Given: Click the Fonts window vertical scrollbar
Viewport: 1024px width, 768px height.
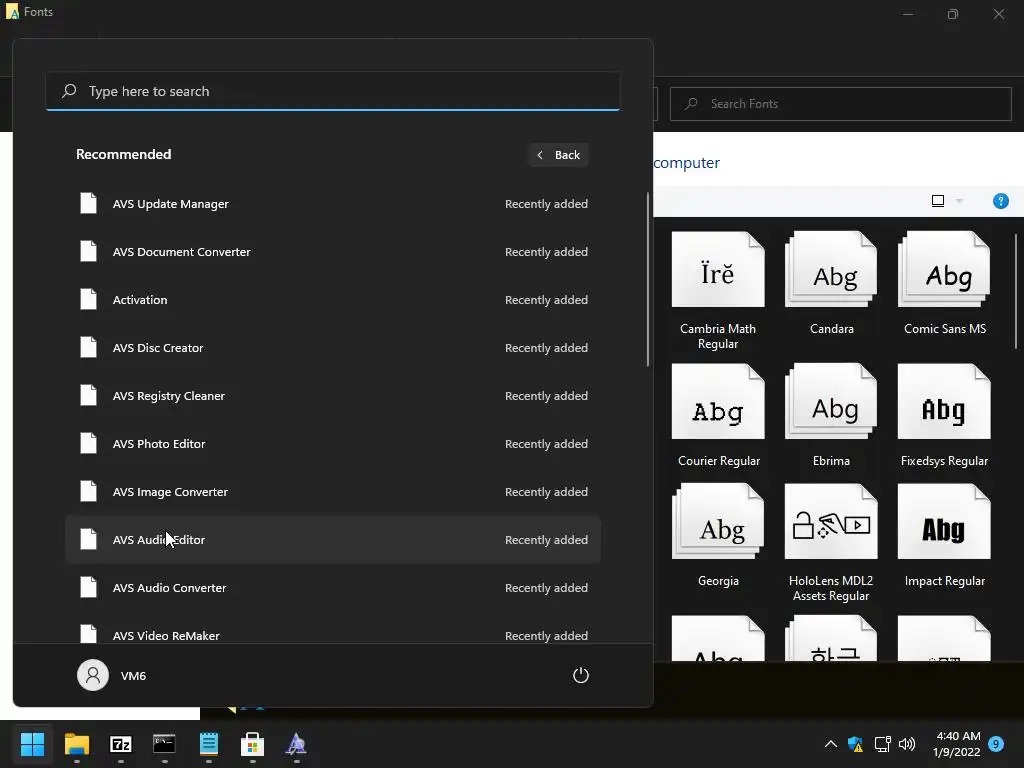Looking at the screenshot, I should click(x=1017, y=291).
